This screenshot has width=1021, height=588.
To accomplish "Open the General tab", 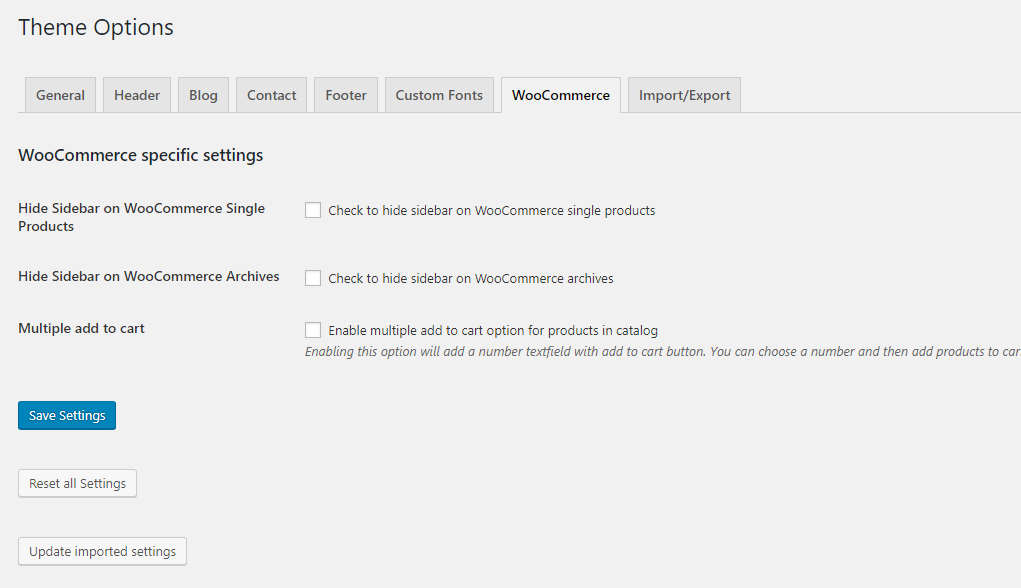I will (x=60, y=95).
